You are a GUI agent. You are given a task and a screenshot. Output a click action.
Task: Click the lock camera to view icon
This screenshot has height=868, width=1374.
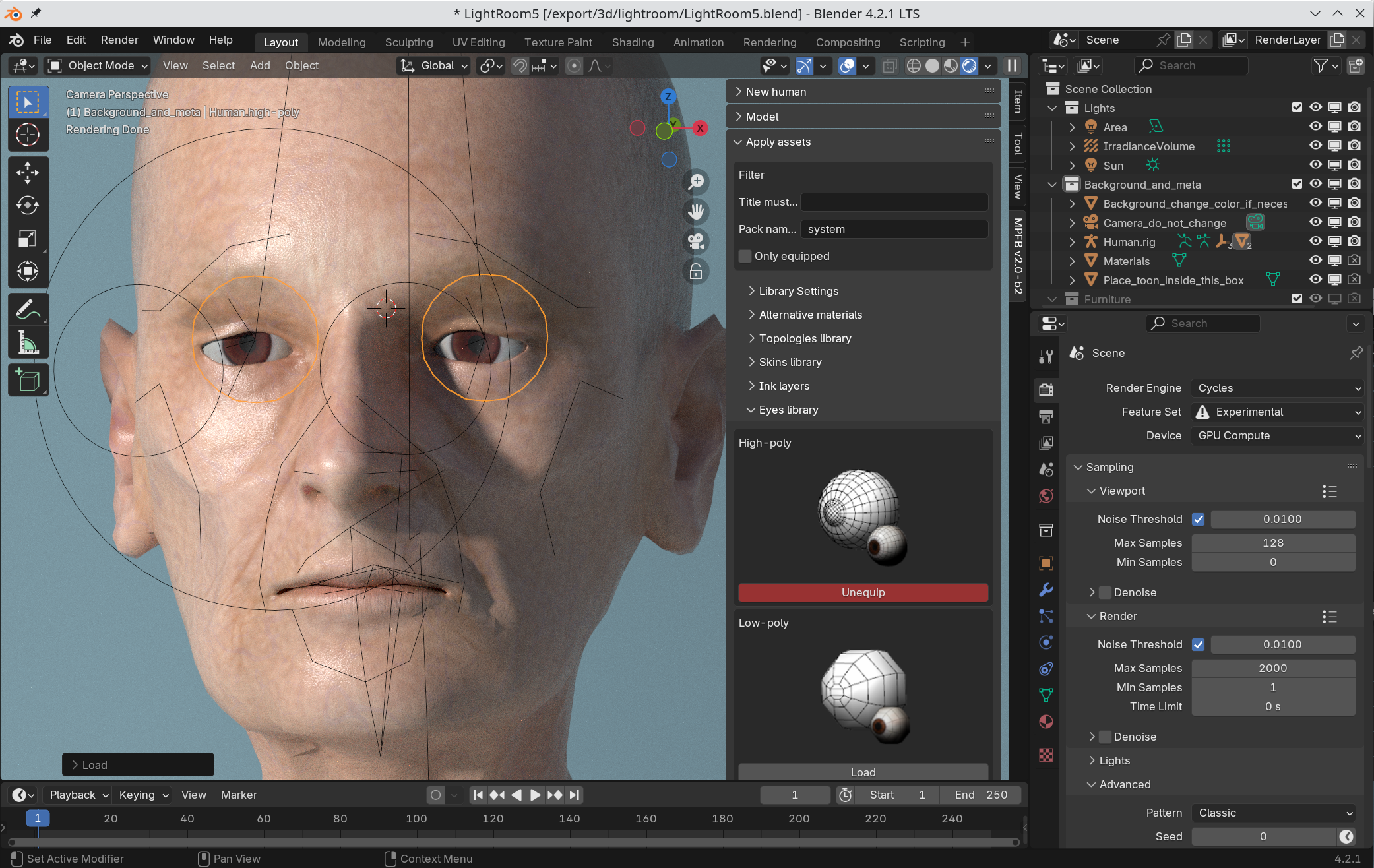pos(696,271)
